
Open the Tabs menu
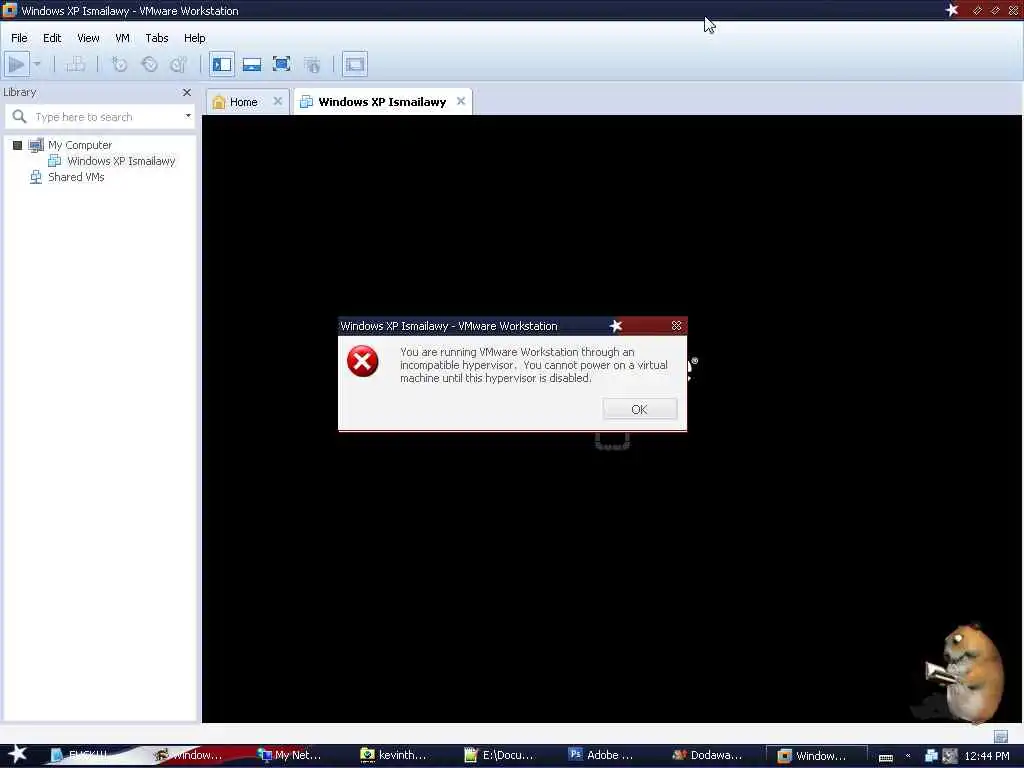(157, 38)
